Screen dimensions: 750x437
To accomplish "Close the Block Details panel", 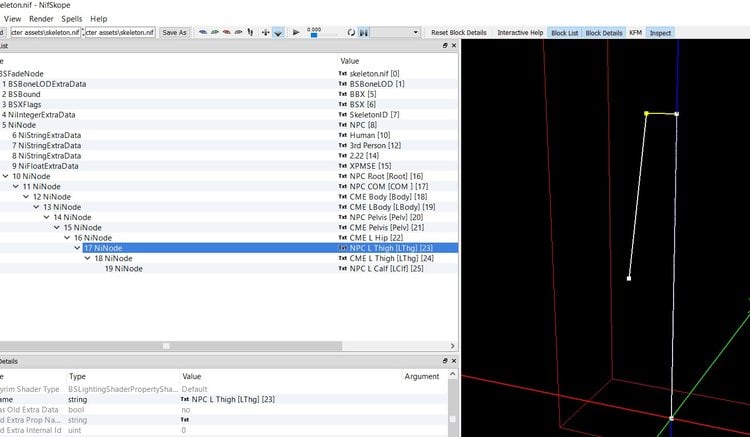I will 454,361.
